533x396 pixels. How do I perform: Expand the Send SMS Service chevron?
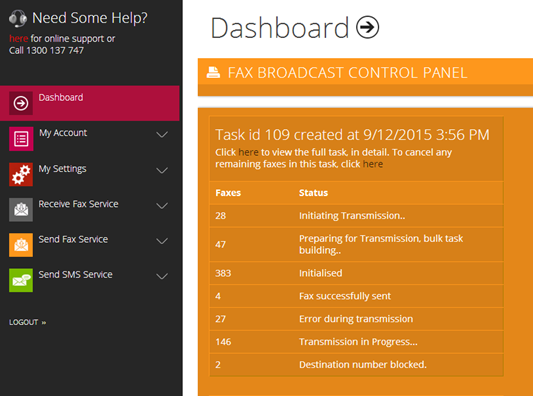[x=162, y=276]
